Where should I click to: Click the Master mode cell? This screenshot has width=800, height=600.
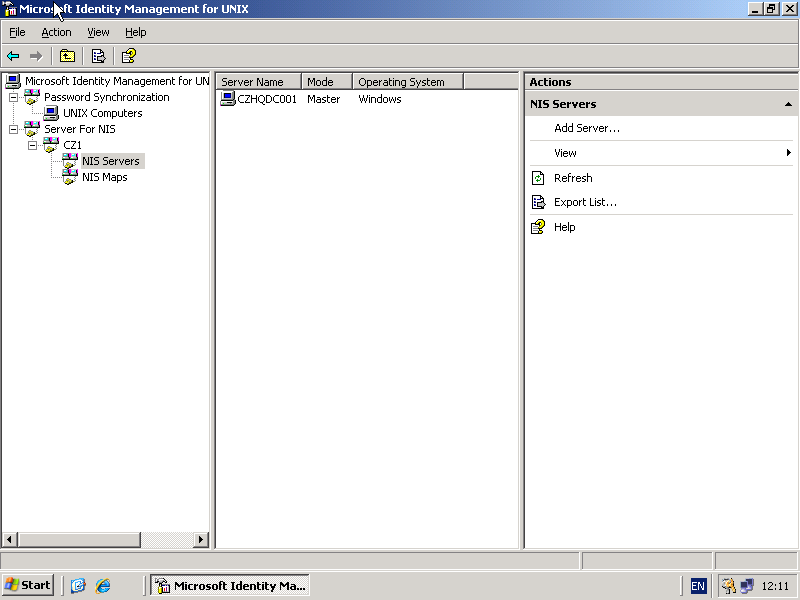tap(323, 99)
